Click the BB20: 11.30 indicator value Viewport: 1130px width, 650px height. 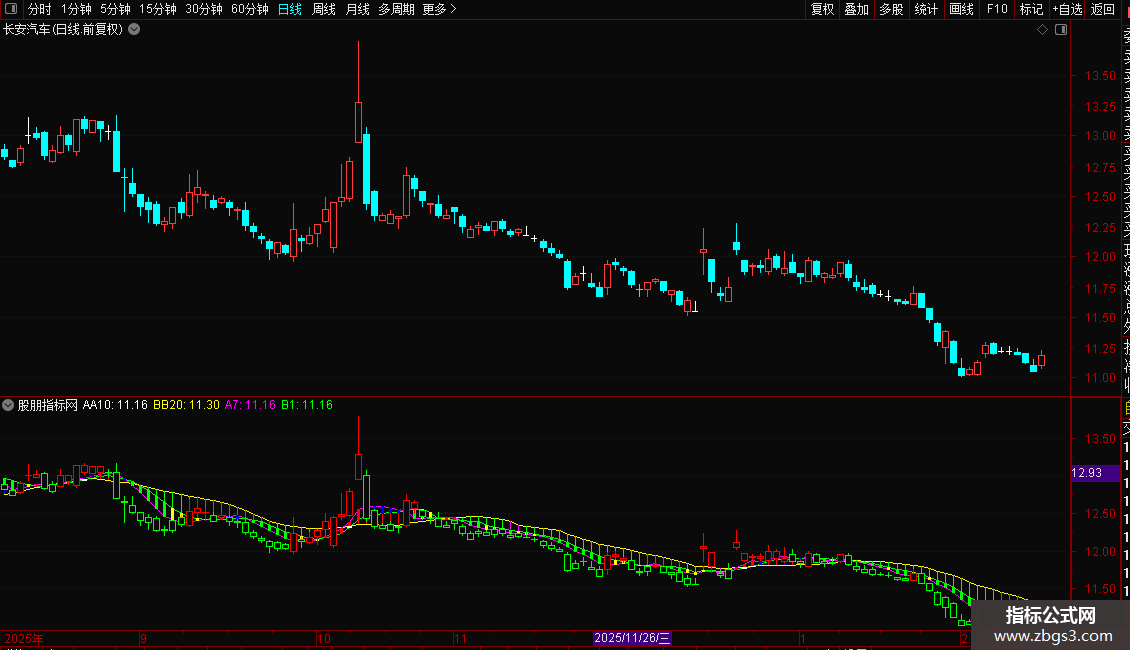[186, 405]
